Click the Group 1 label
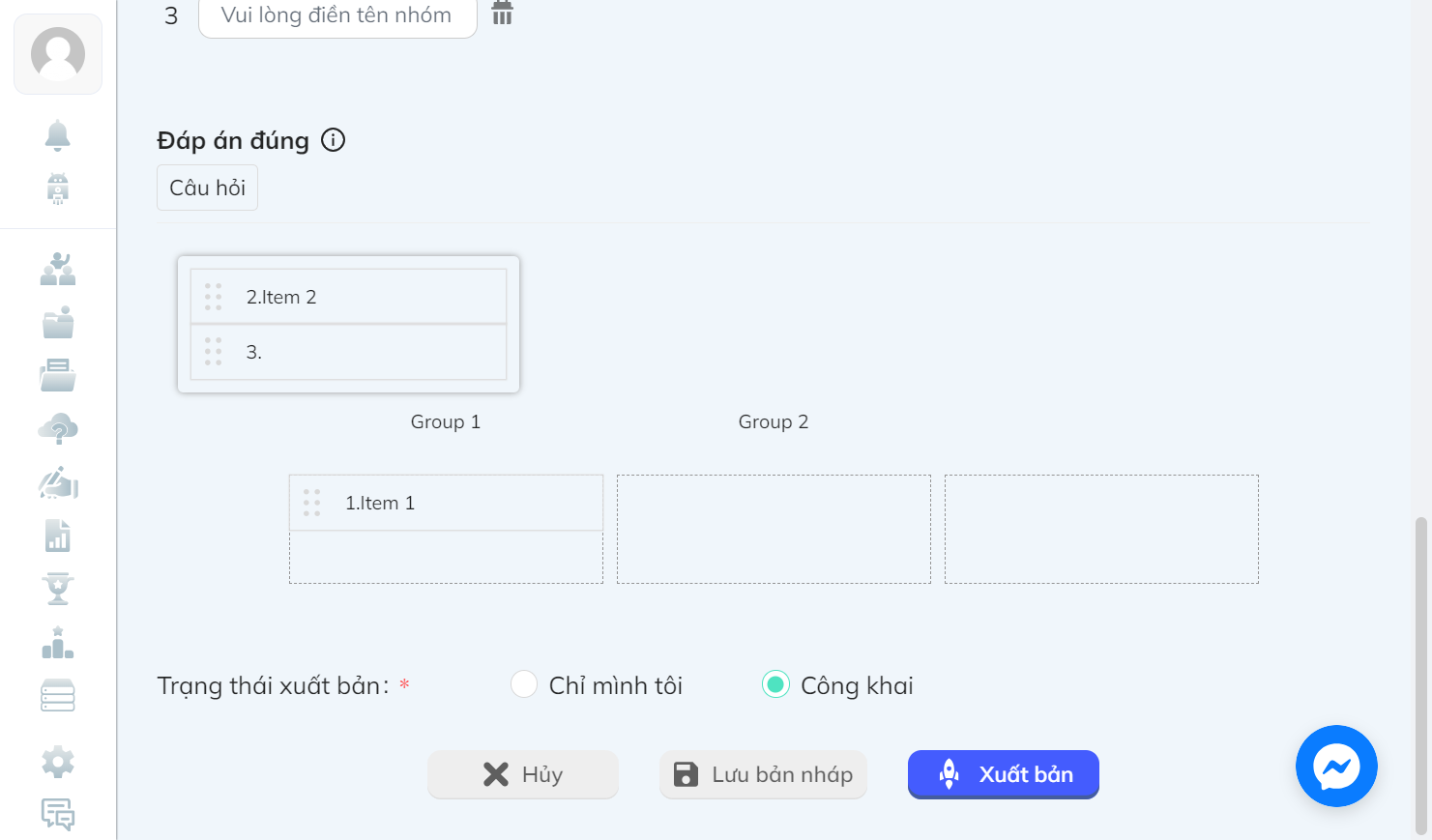This screenshot has width=1432, height=840. pos(446,421)
